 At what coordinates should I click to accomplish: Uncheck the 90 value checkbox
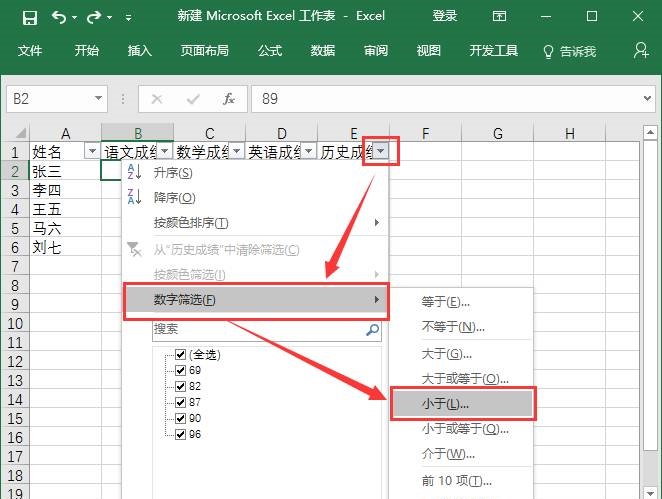click(x=180, y=418)
